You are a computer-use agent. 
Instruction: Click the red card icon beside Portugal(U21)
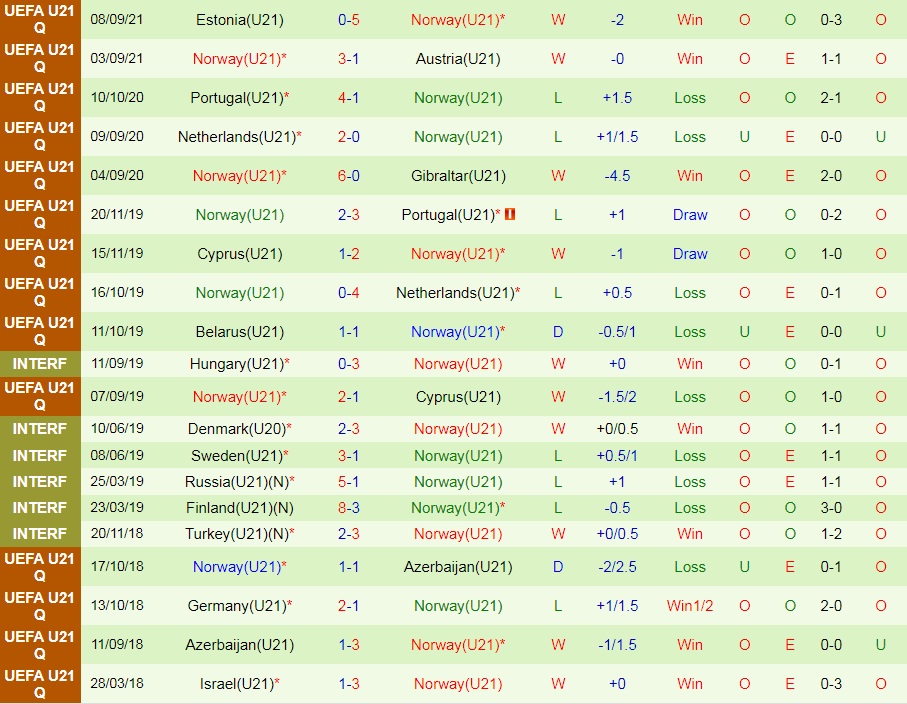(510, 214)
